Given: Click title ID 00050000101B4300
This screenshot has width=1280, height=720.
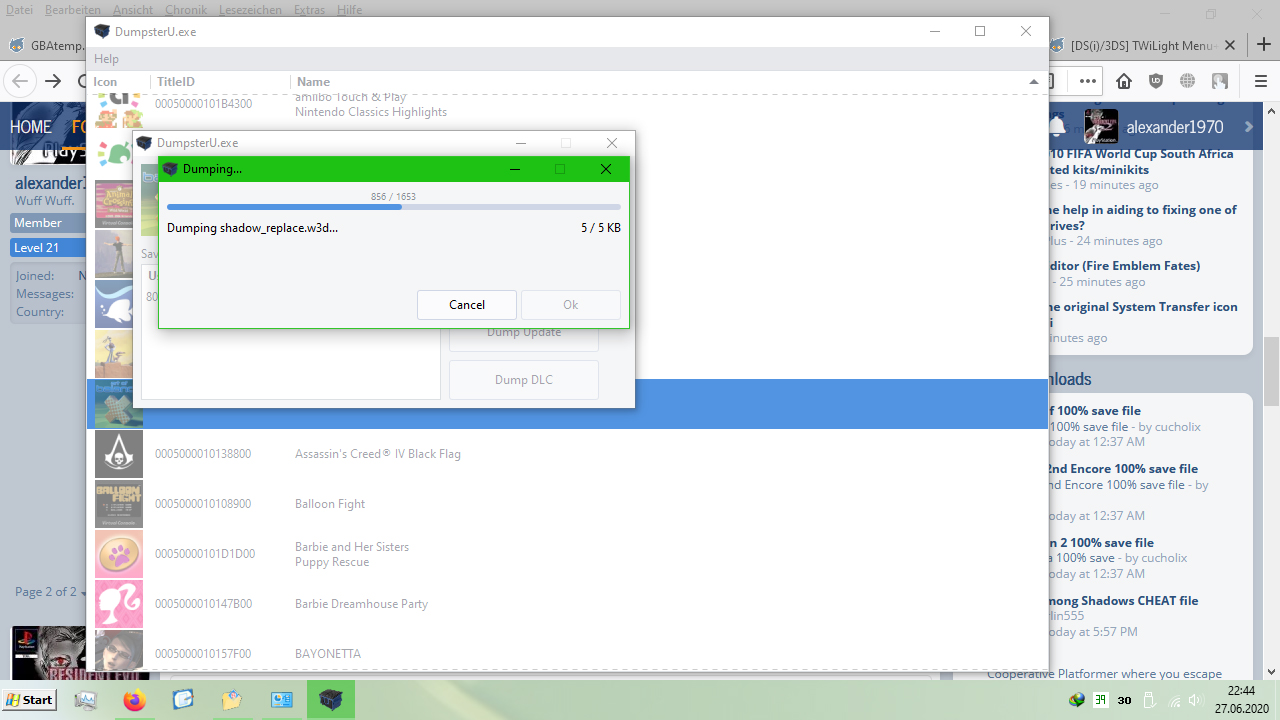Looking at the screenshot, I should tap(203, 104).
